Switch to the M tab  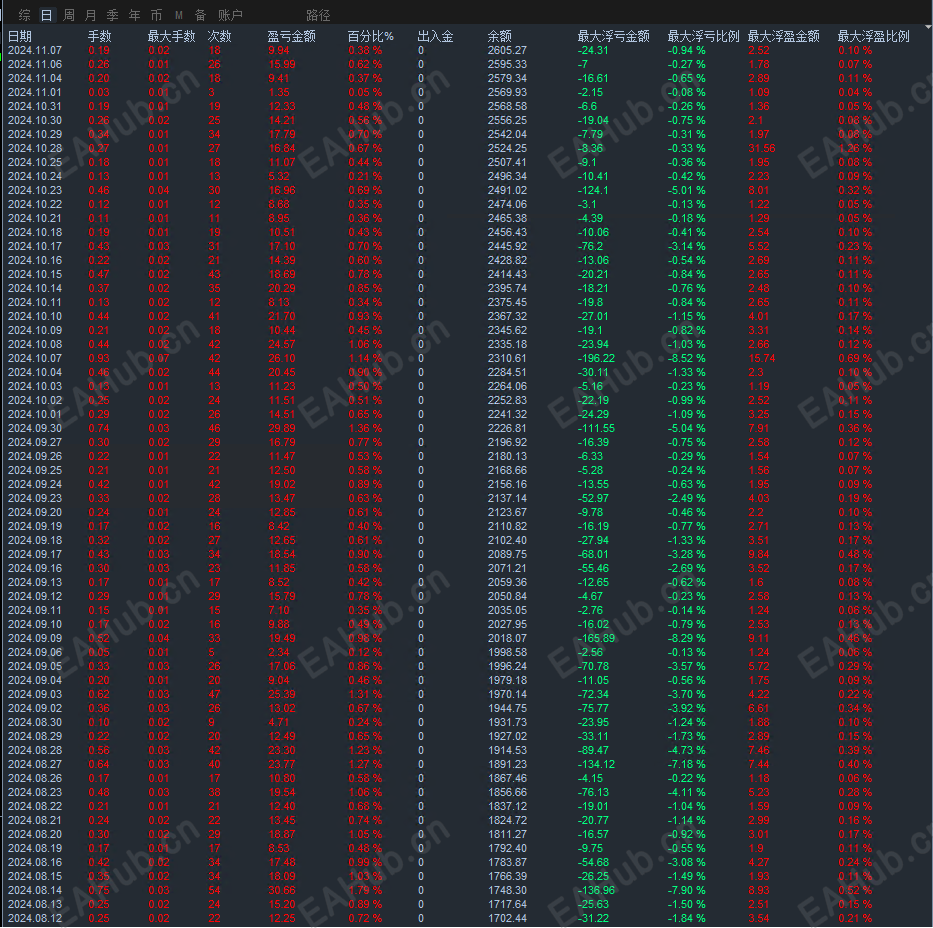click(179, 15)
